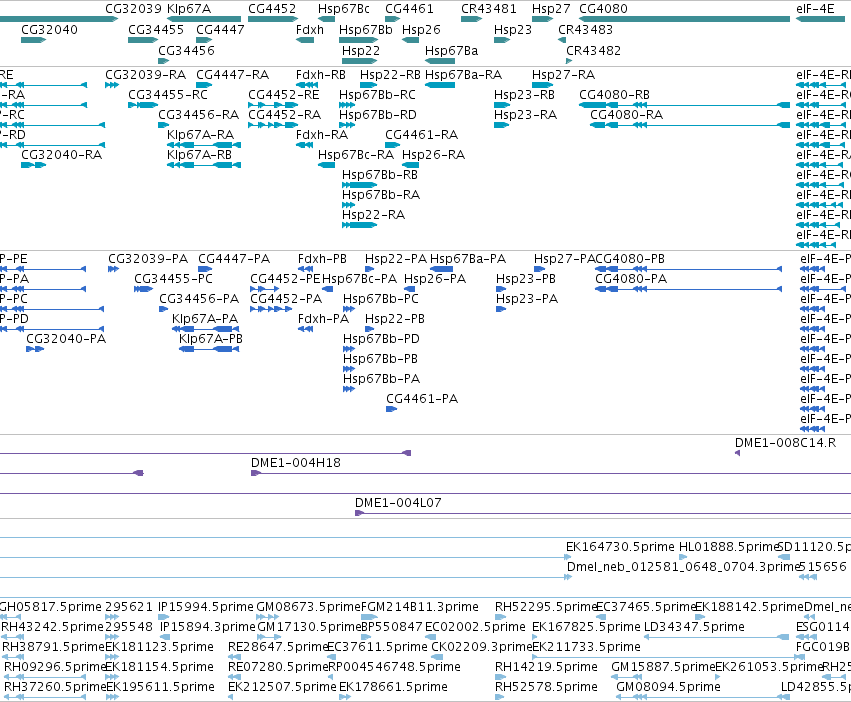
Task: Click the CG34455-RC transcript label
Action: coord(168,94)
